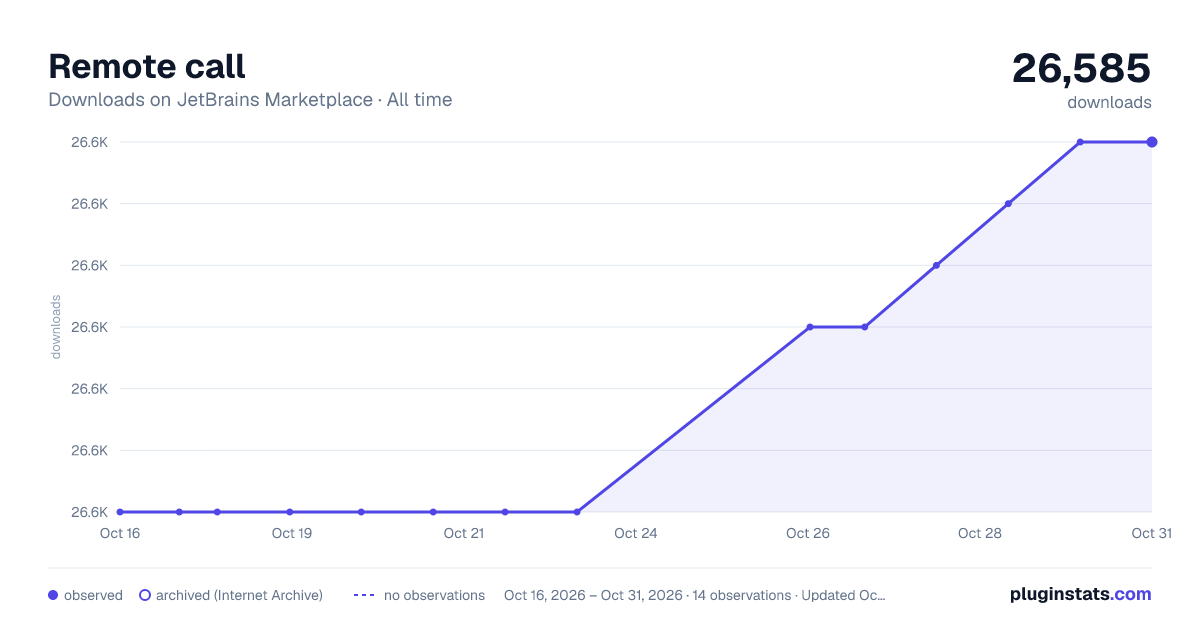
Task: Click the Oct 24 x-axis label
Action: (636, 533)
